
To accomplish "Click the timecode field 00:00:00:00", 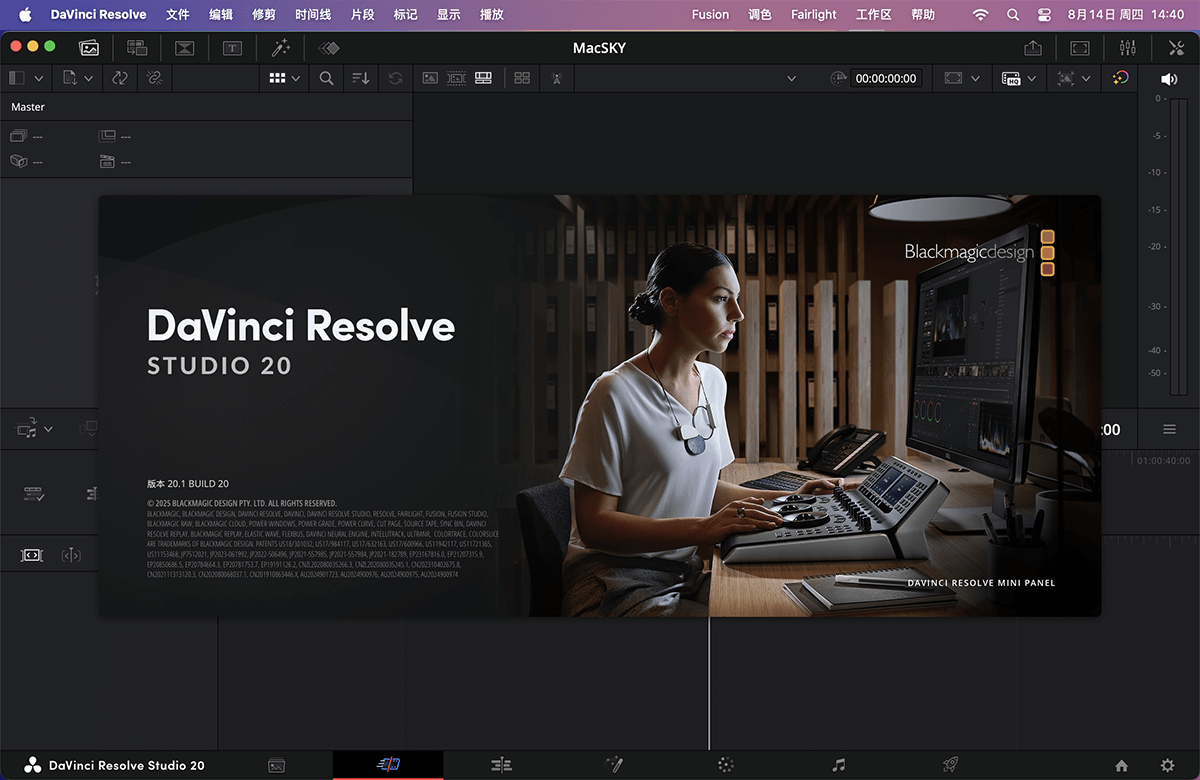I will (x=886, y=78).
